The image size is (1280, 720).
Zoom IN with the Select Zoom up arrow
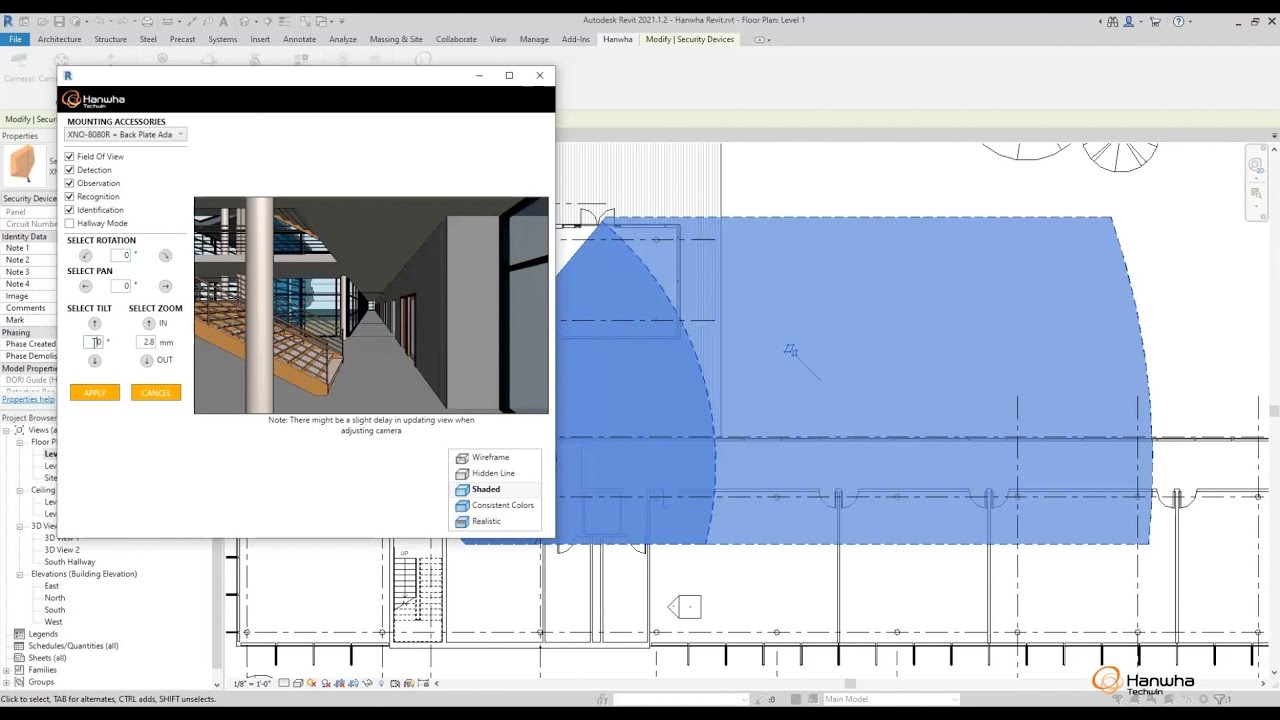pyautogui.click(x=148, y=324)
